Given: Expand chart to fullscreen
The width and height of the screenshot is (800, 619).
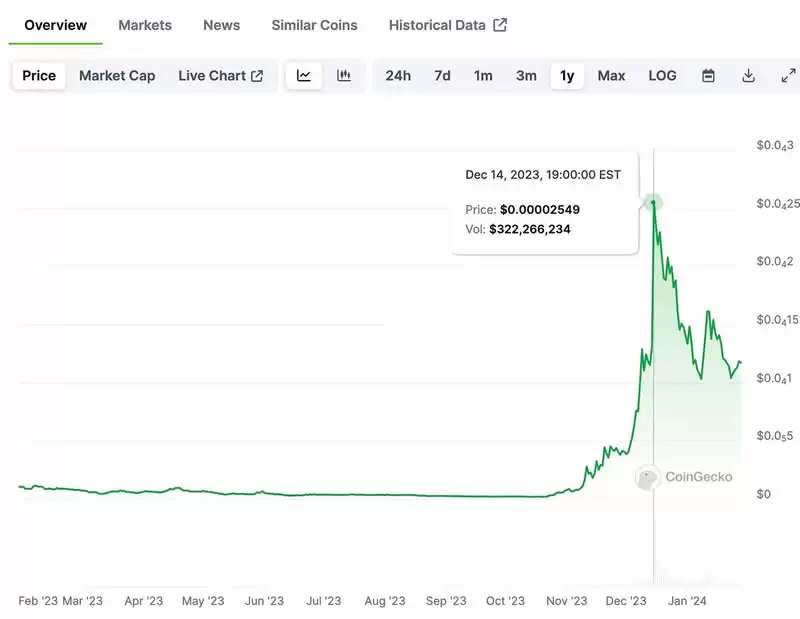Looking at the screenshot, I should [788, 76].
